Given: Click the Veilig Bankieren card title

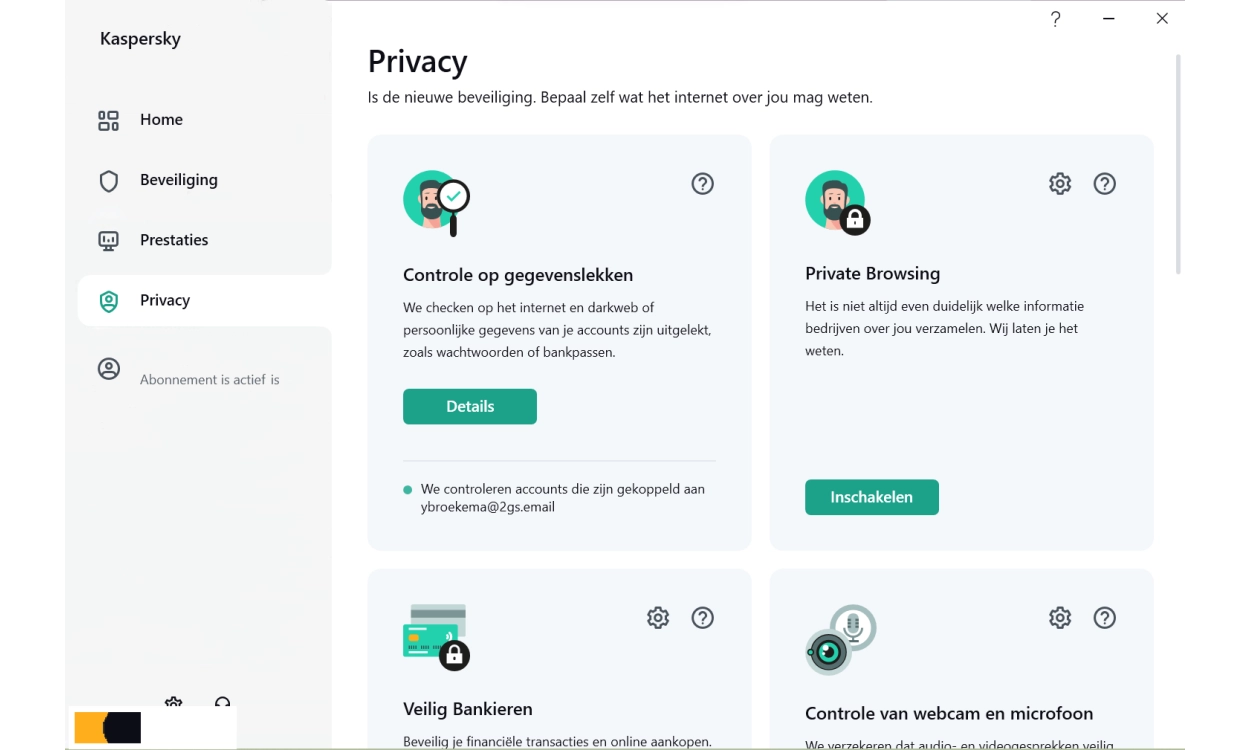Looking at the screenshot, I should tap(468, 709).
